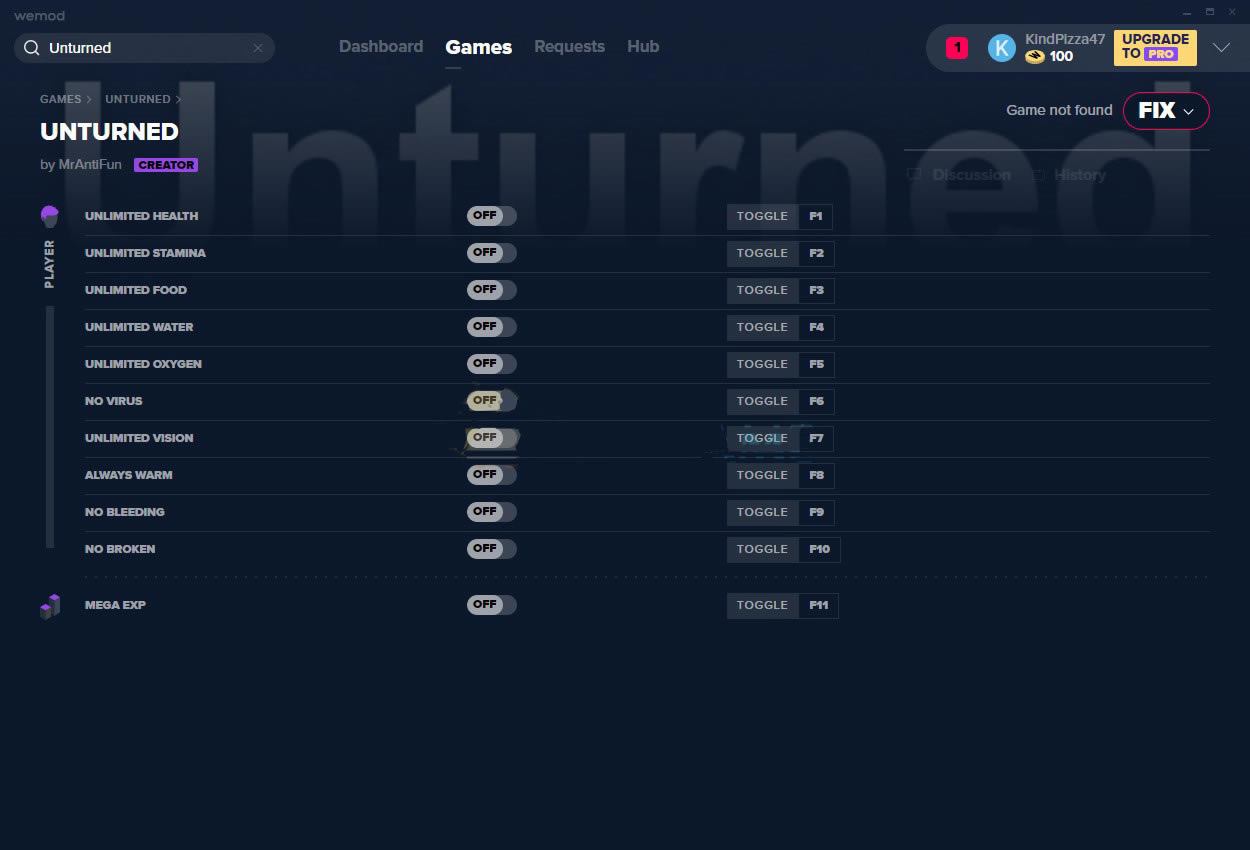
Task: Open notifications via the red badge icon
Action: 954,47
